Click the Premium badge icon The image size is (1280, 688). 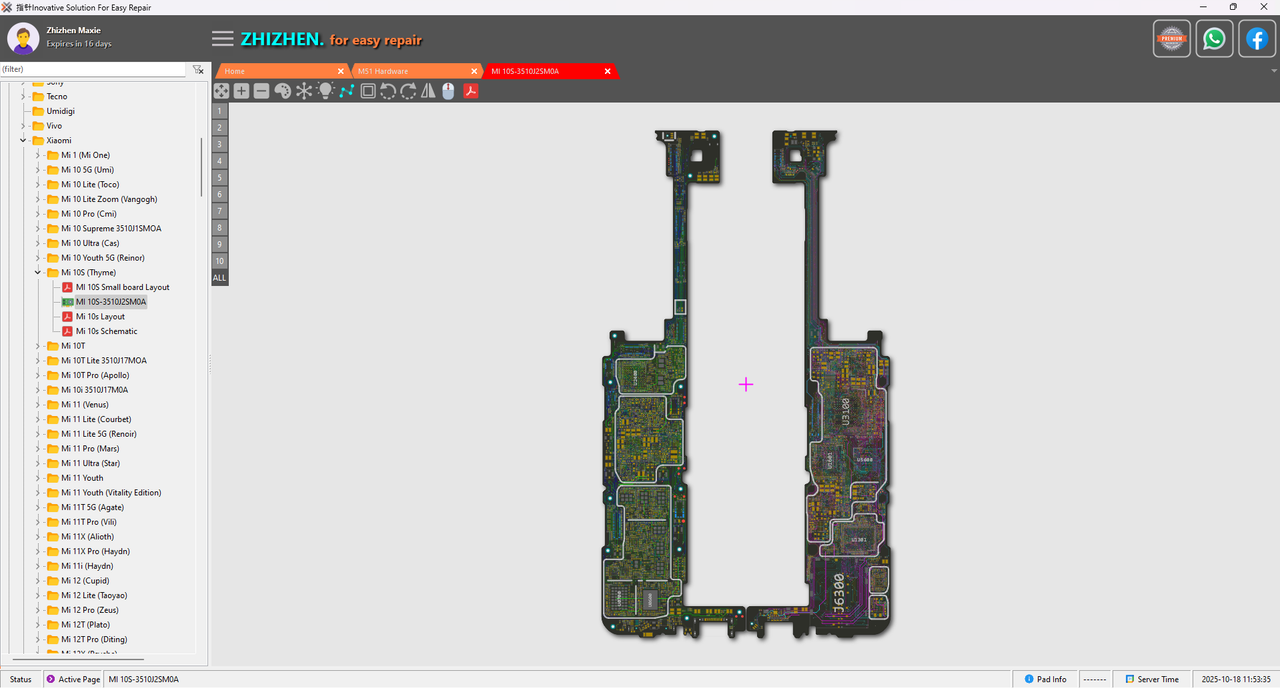point(1172,39)
